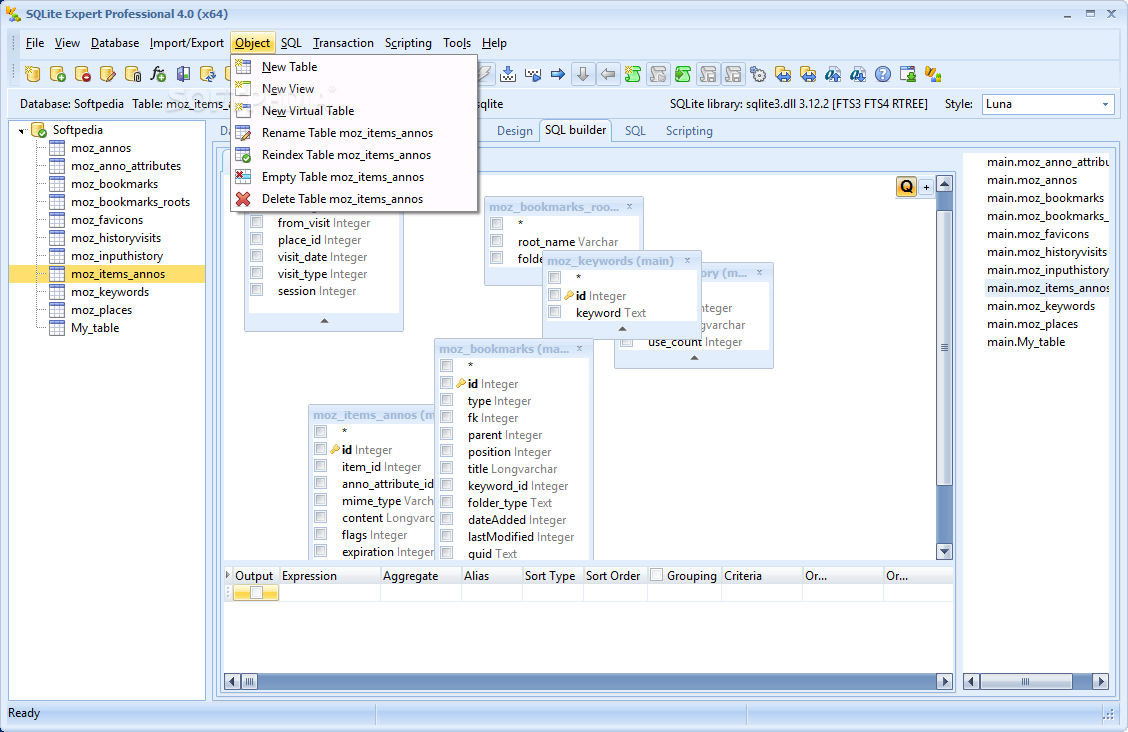Click the blue door toolbar icon
Viewport: 1128px width, 732px height.
pos(183,74)
